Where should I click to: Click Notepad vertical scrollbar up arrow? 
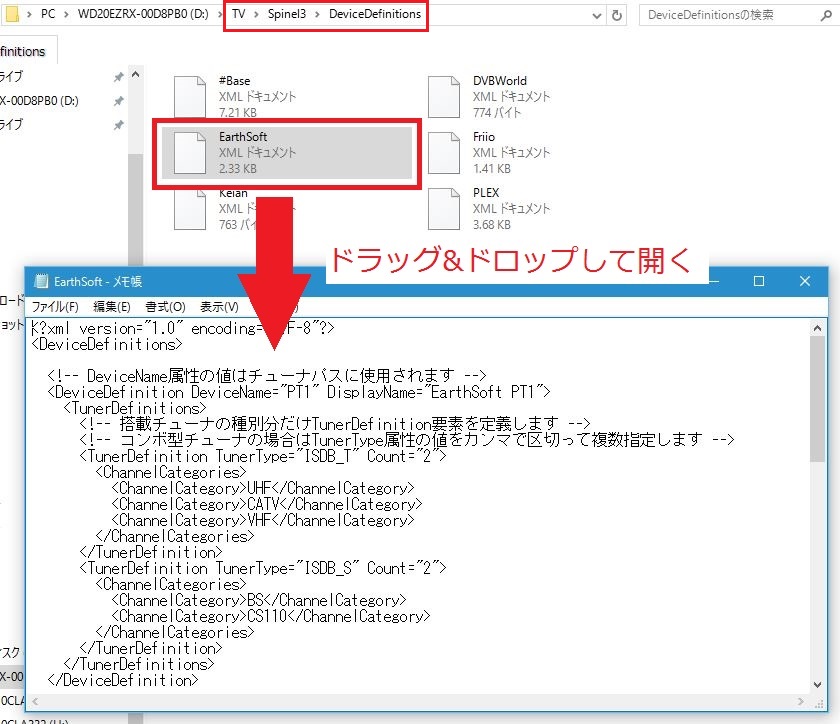(x=817, y=328)
